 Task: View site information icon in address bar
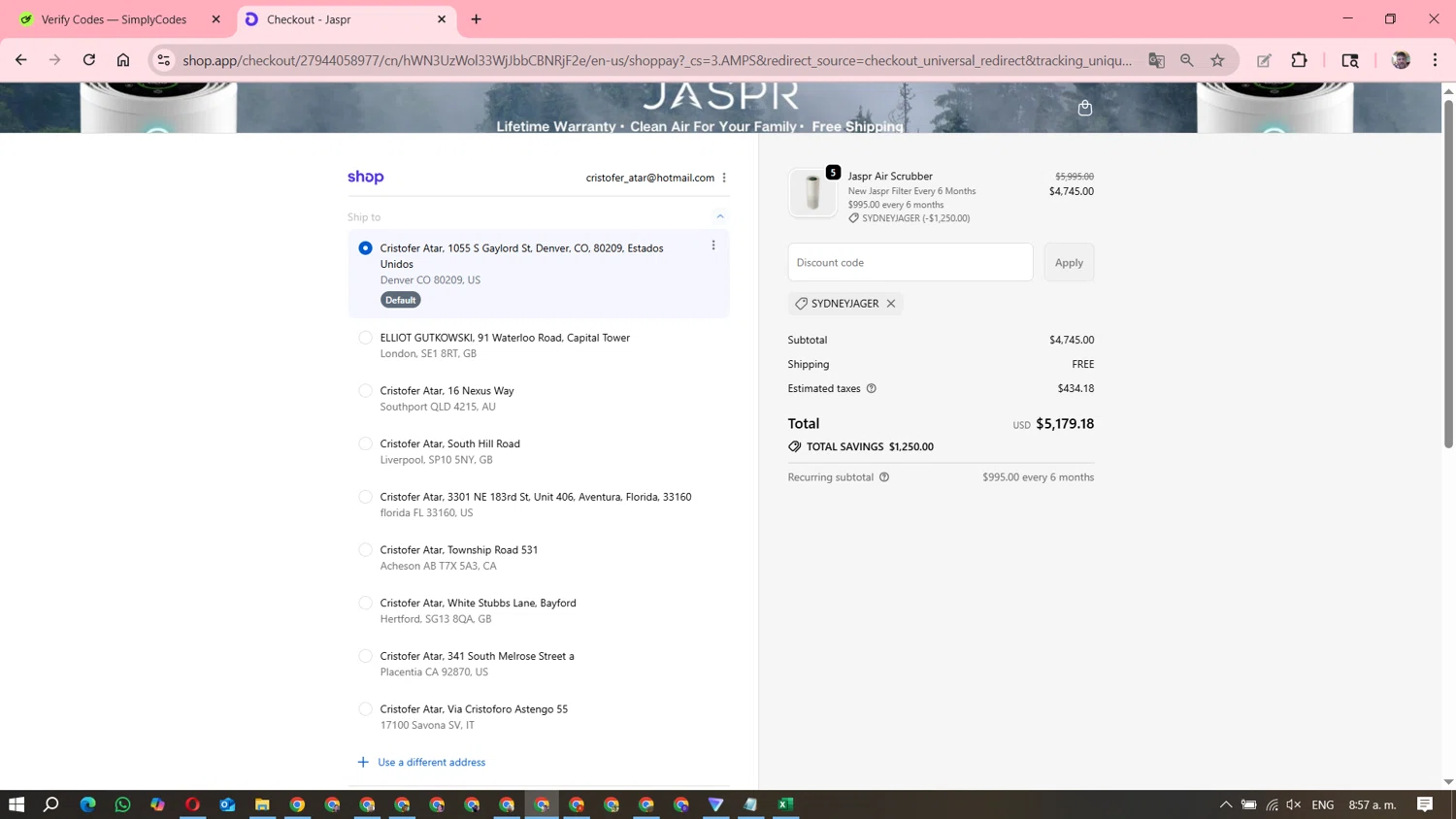coord(164,60)
